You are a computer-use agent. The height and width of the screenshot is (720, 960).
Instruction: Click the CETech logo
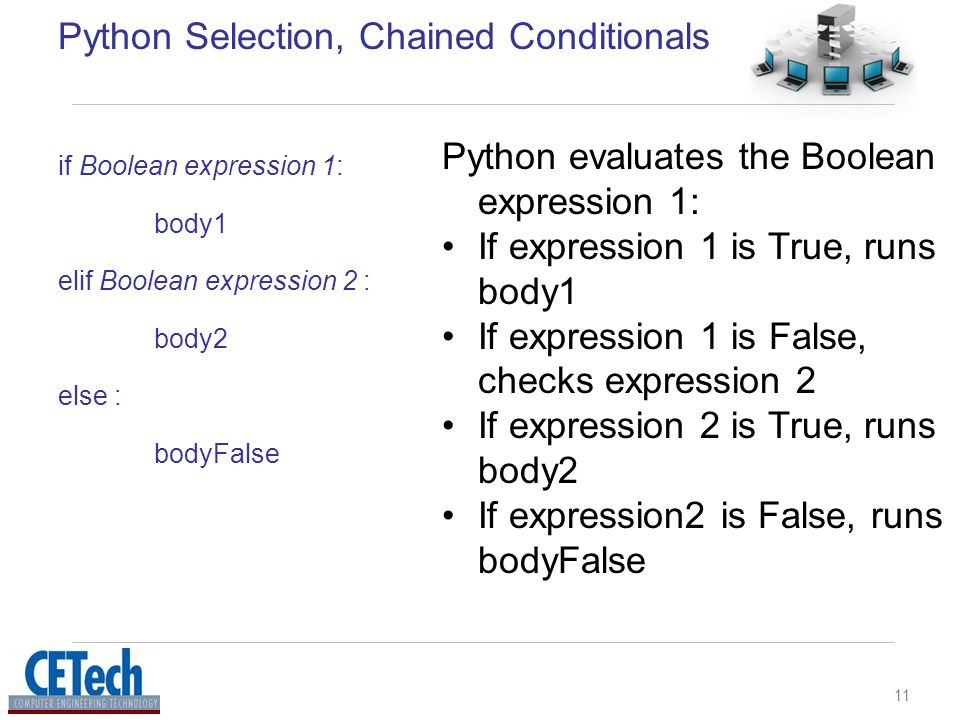[84, 680]
